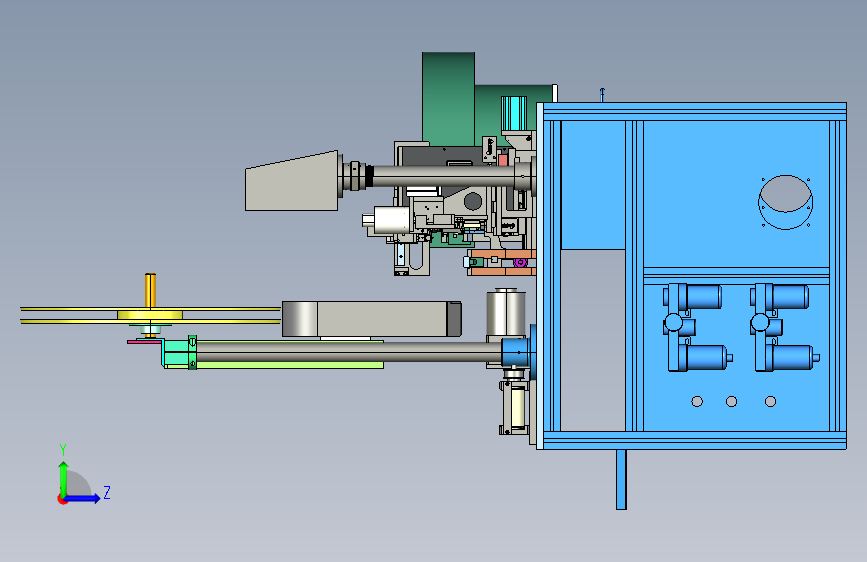
Task: Select the large oval opening in blue panel
Action: point(785,202)
